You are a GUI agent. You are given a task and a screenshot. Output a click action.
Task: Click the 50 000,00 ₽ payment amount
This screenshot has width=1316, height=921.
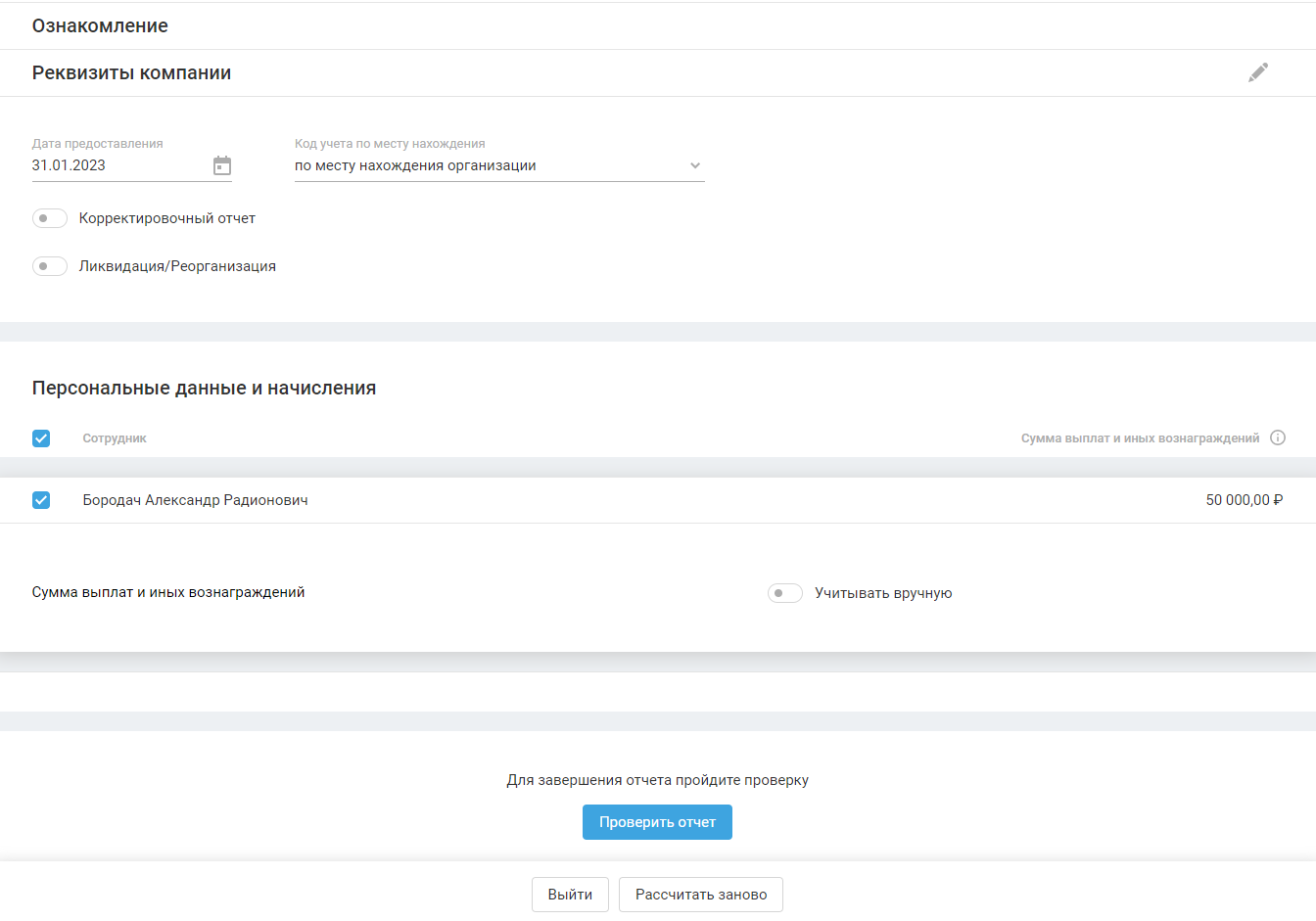point(1244,500)
